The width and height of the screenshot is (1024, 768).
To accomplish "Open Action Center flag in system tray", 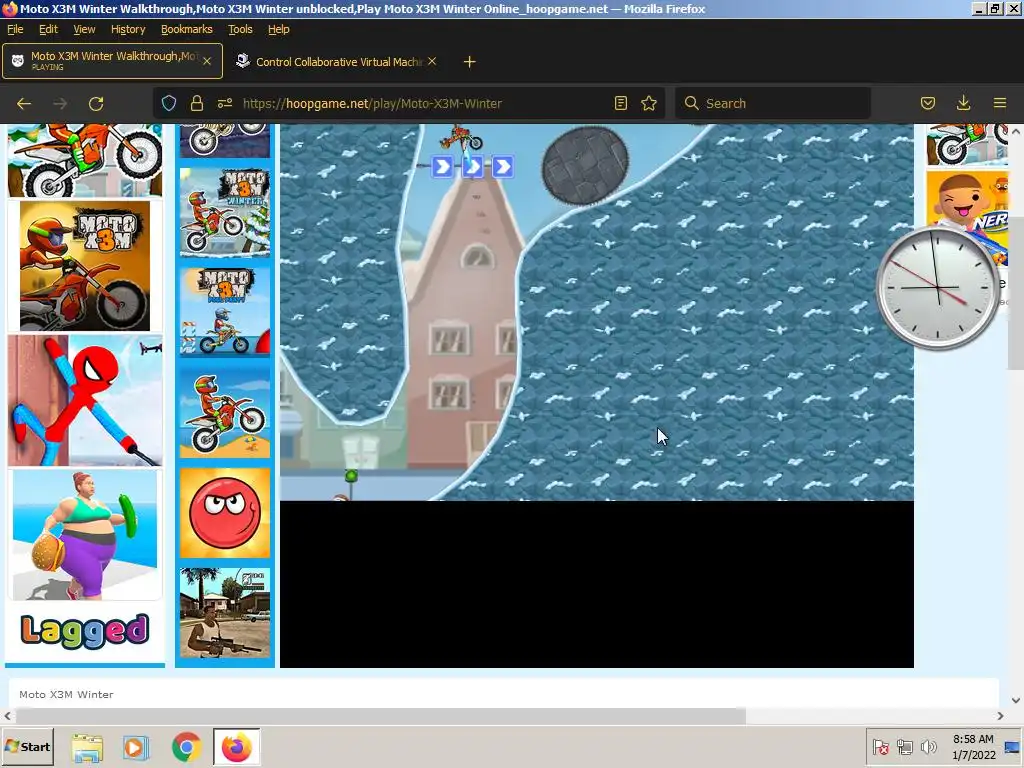I will (x=880, y=747).
